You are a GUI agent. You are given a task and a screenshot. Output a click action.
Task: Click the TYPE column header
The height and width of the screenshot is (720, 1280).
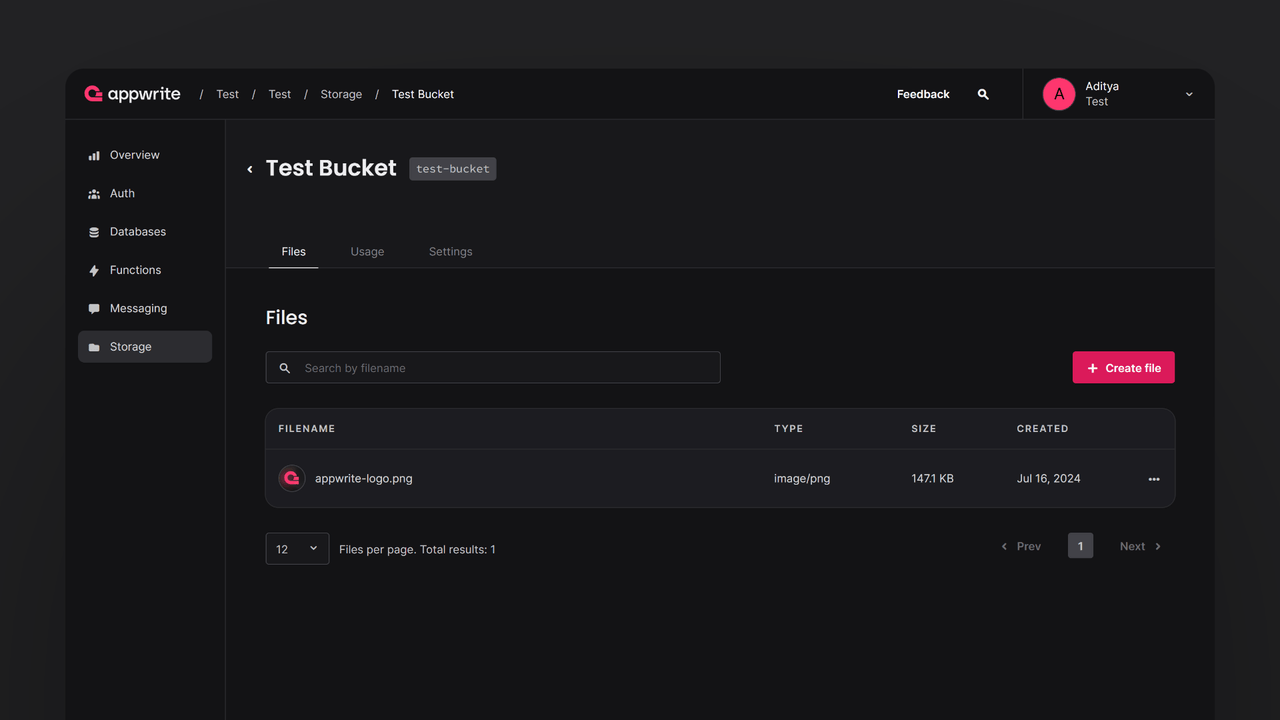(x=789, y=429)
